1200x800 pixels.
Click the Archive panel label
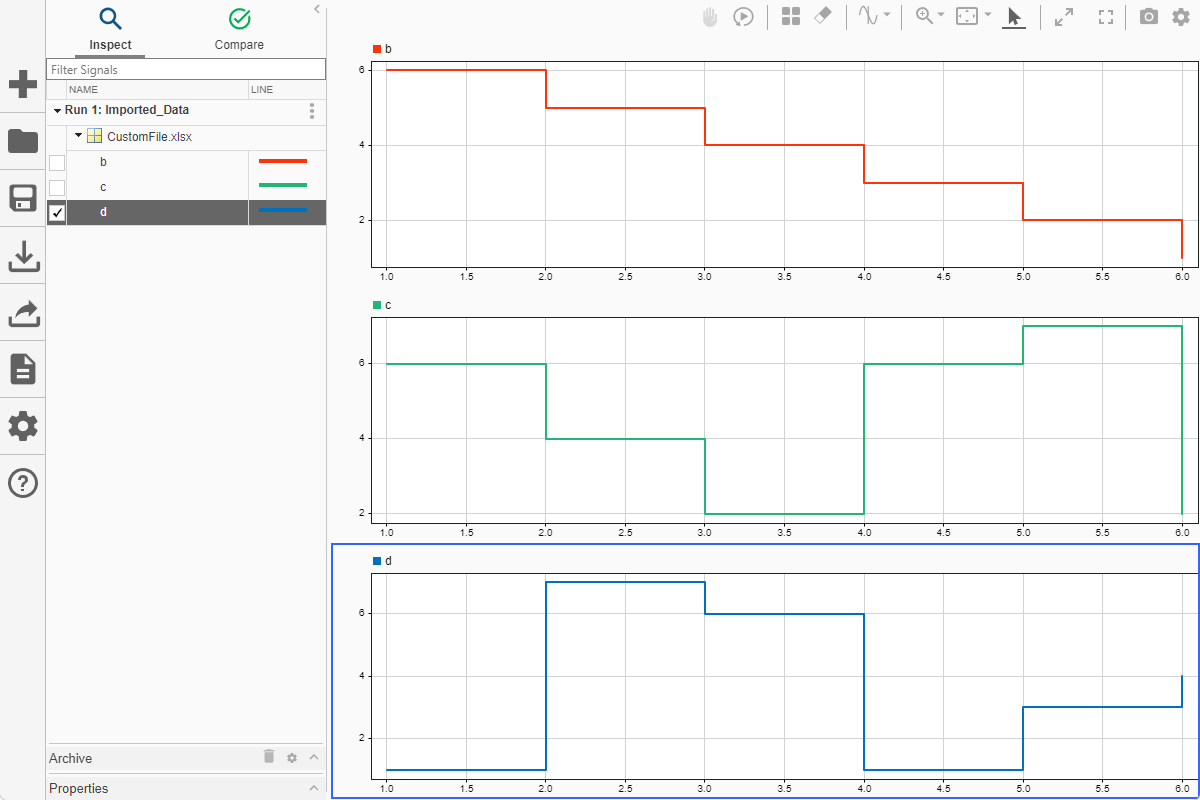tap(71, 758)
